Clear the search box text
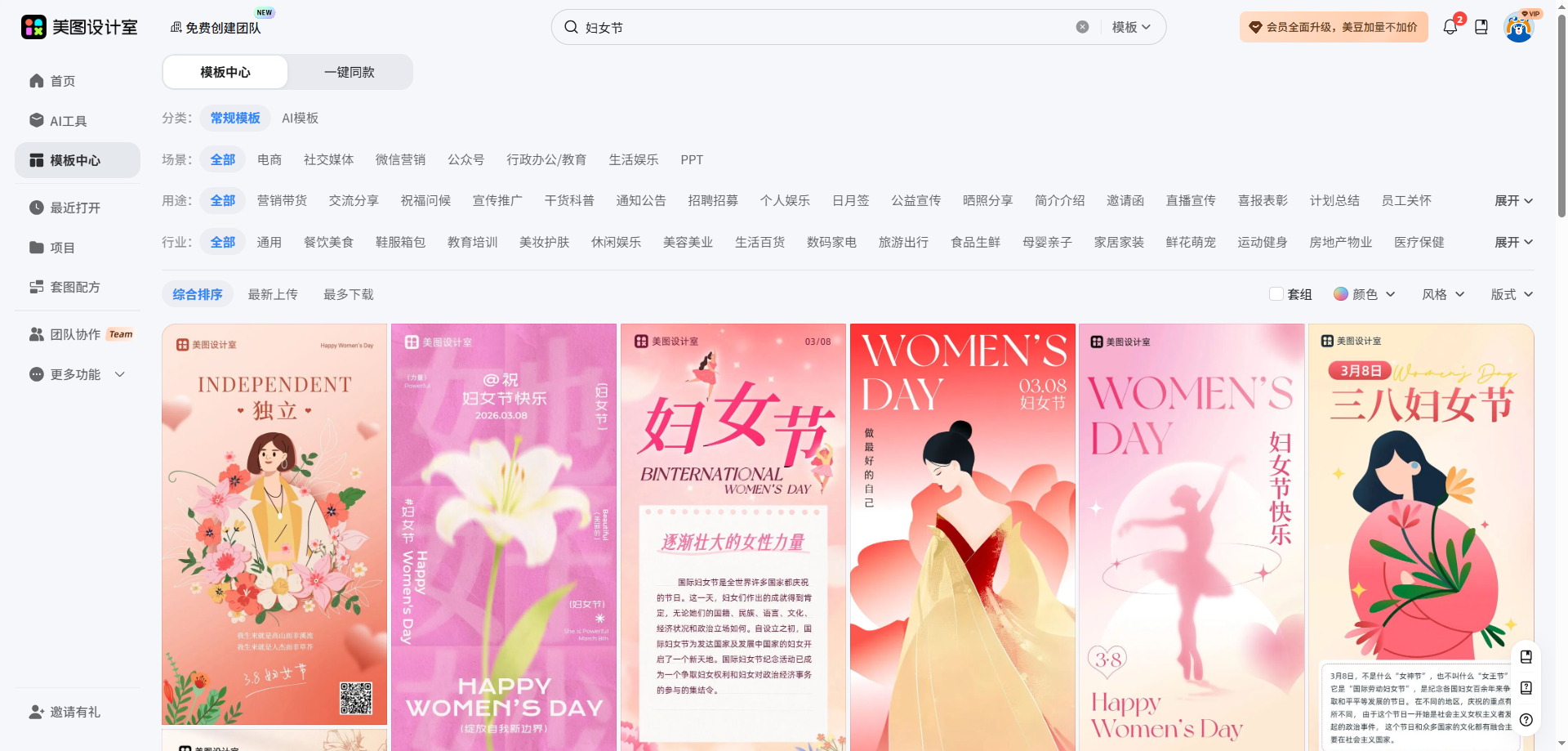The width and height of the screenshot is (1568, 751). click(x=1082, y=27)
